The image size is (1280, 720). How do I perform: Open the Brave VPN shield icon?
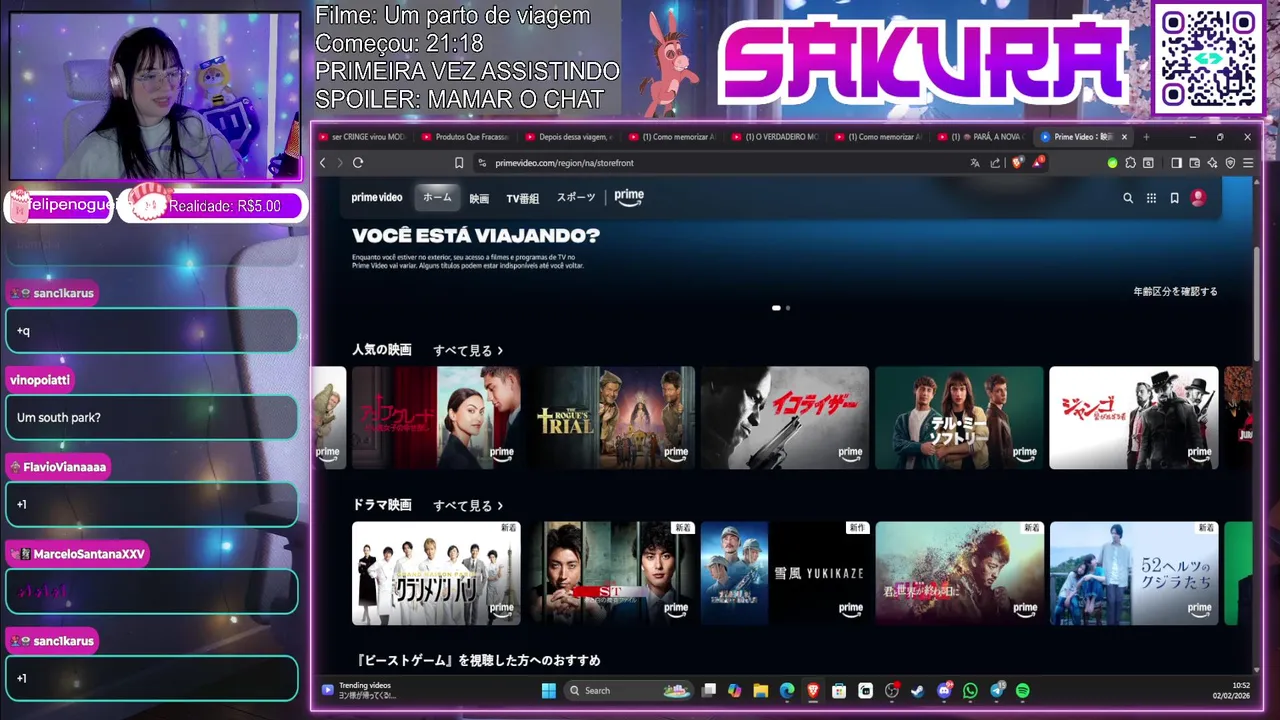click(1230, 163)
